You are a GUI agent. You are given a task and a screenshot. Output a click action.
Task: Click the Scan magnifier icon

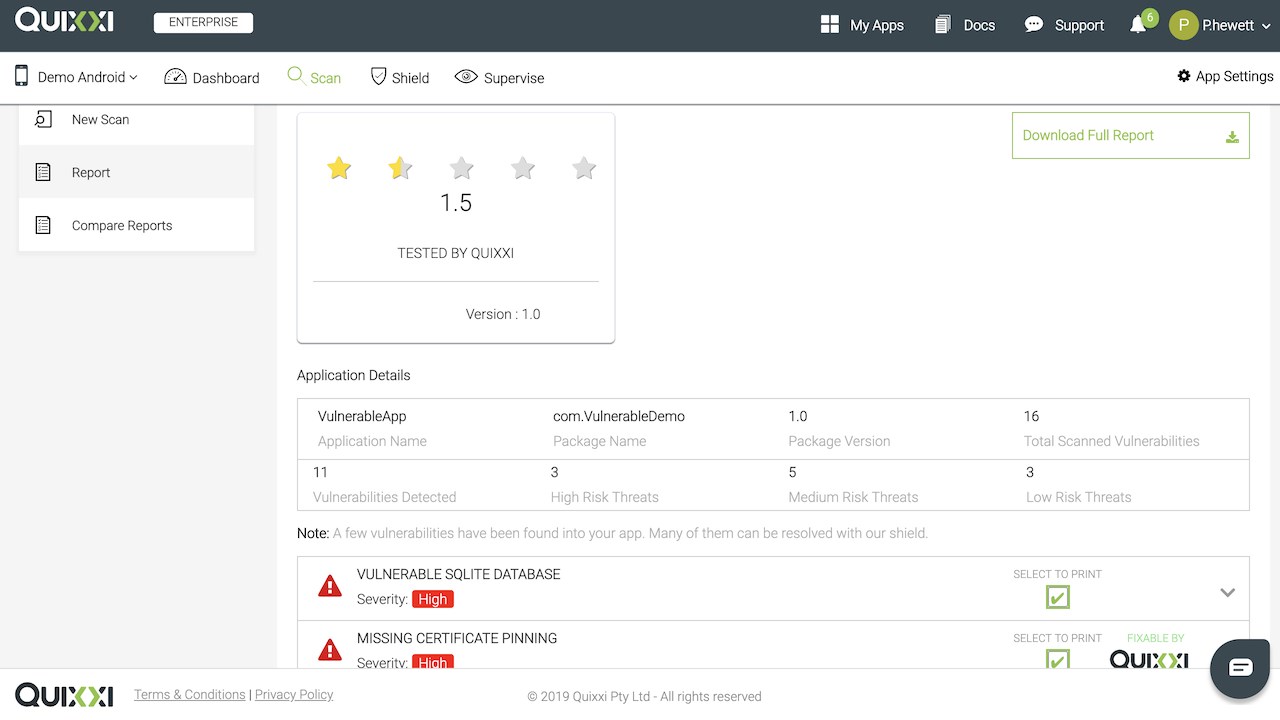click(x=295, y=76)
